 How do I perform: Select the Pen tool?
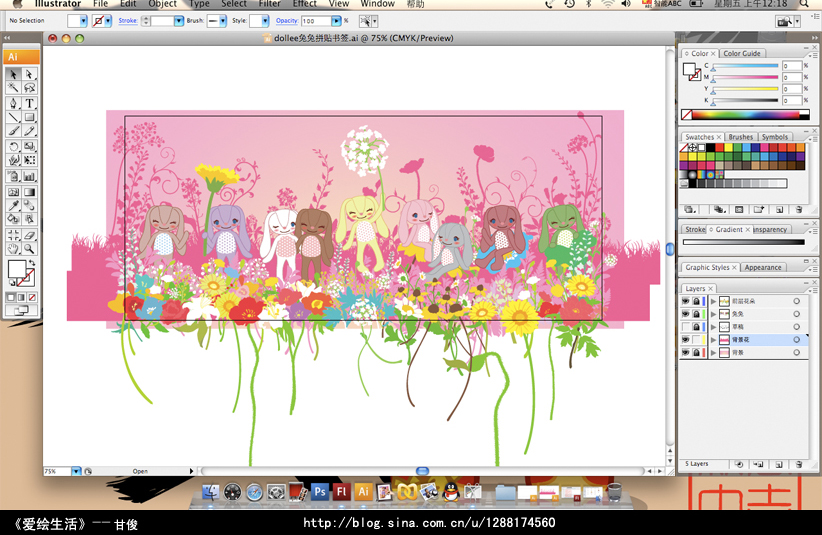point(14,103)
